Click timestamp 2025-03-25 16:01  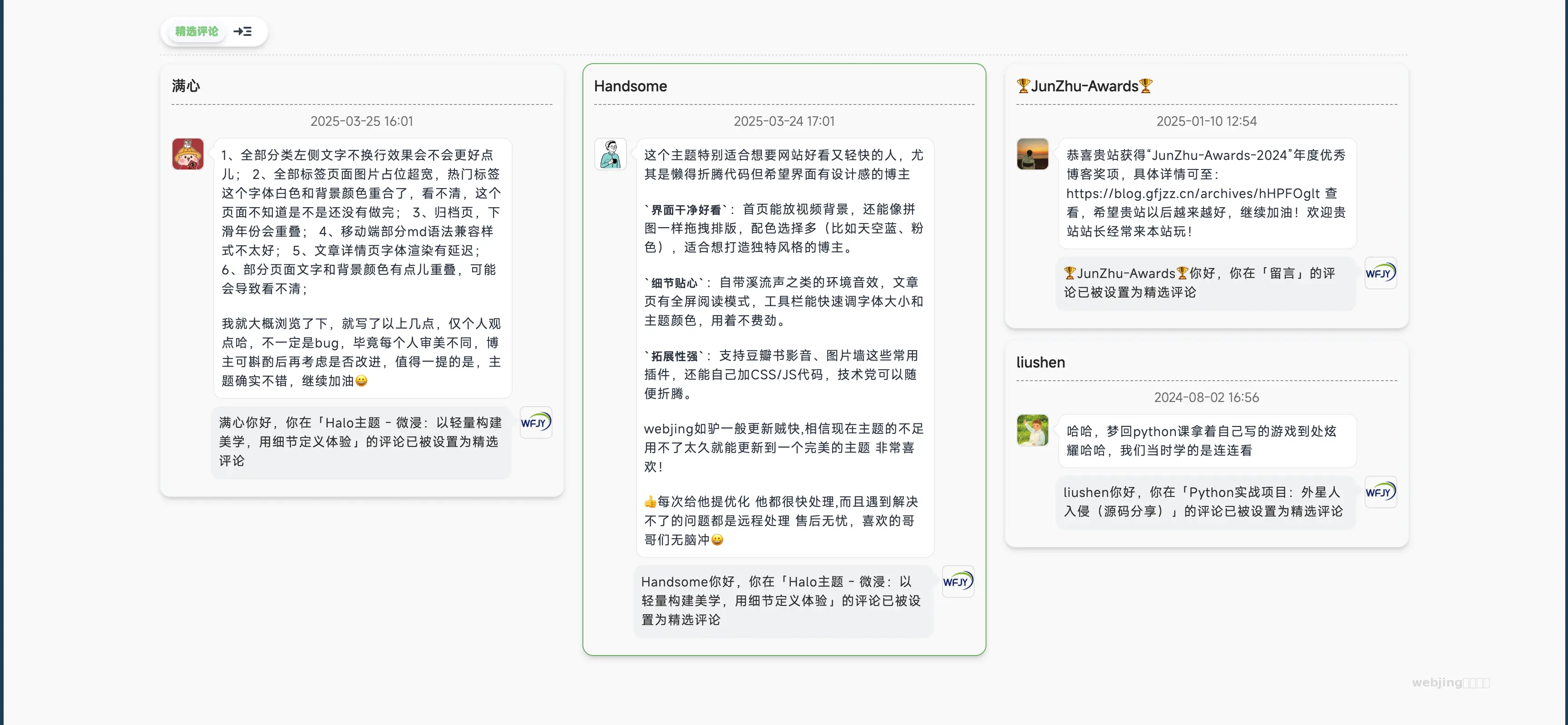(x=361, y=121)
